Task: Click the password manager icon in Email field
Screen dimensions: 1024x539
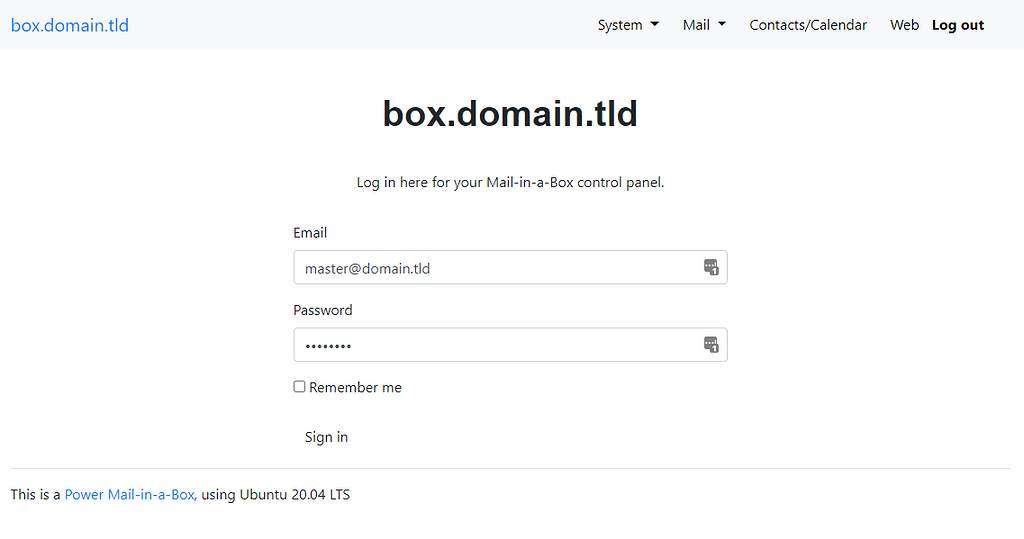Action: point(711,267)
